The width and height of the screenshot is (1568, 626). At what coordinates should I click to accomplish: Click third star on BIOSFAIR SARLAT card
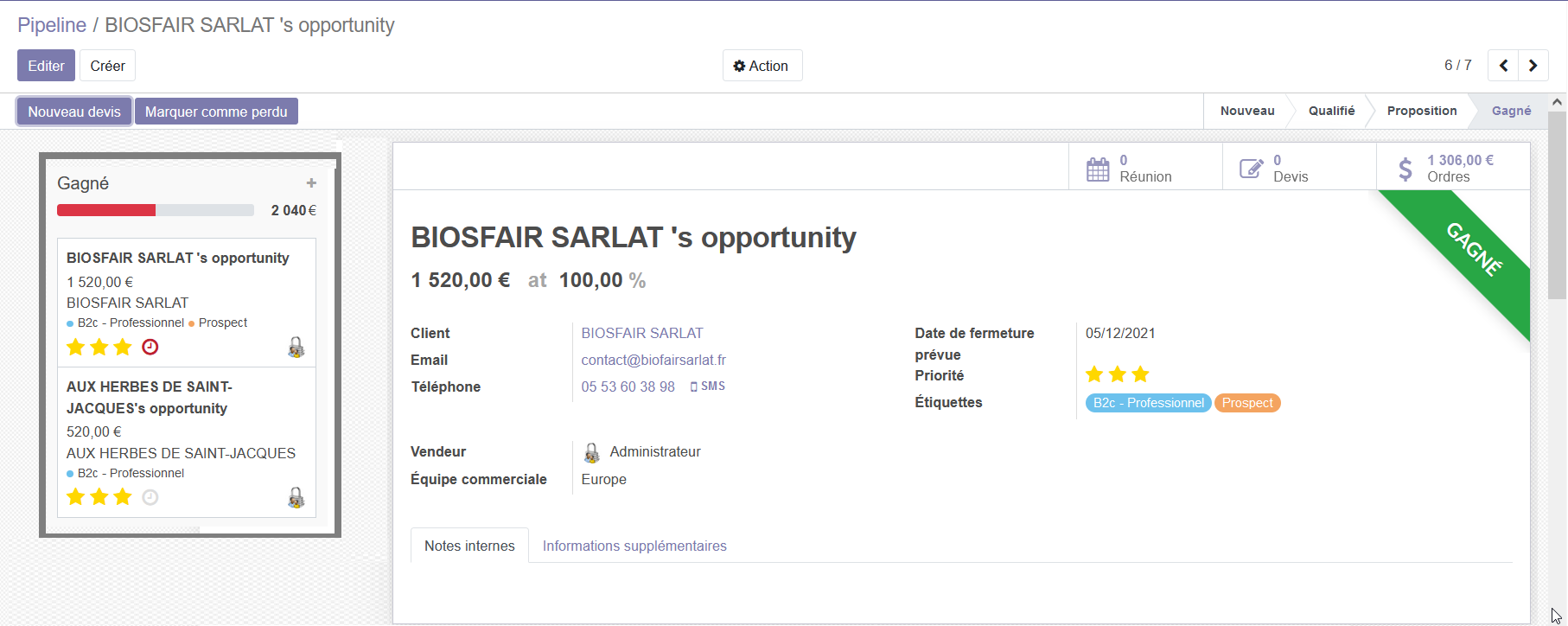pyautogui.click(x=123, y=347)
